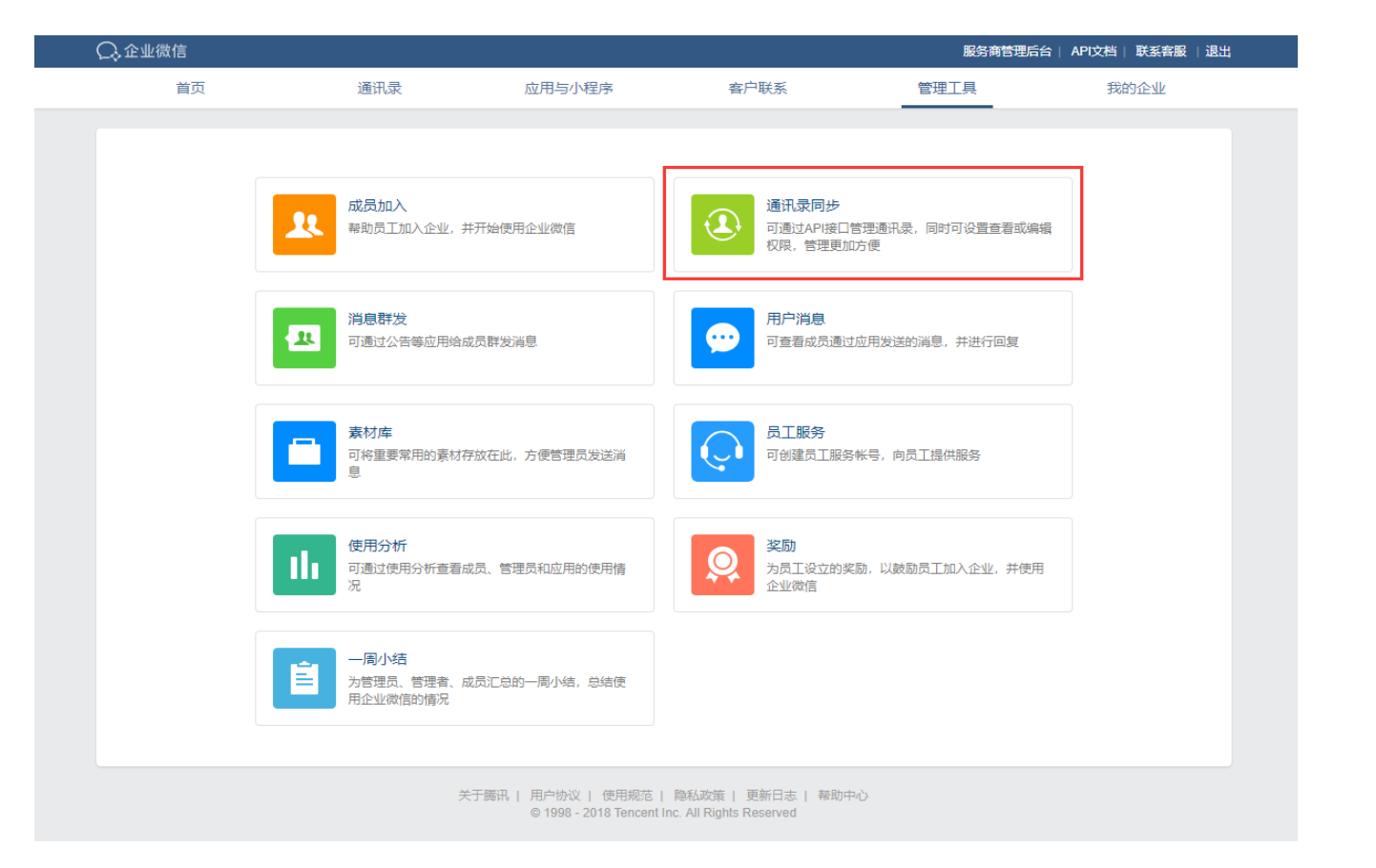This screenshot has height=868, width=1376.
Task: Select the 客户联系 tab
Action: 758,89
